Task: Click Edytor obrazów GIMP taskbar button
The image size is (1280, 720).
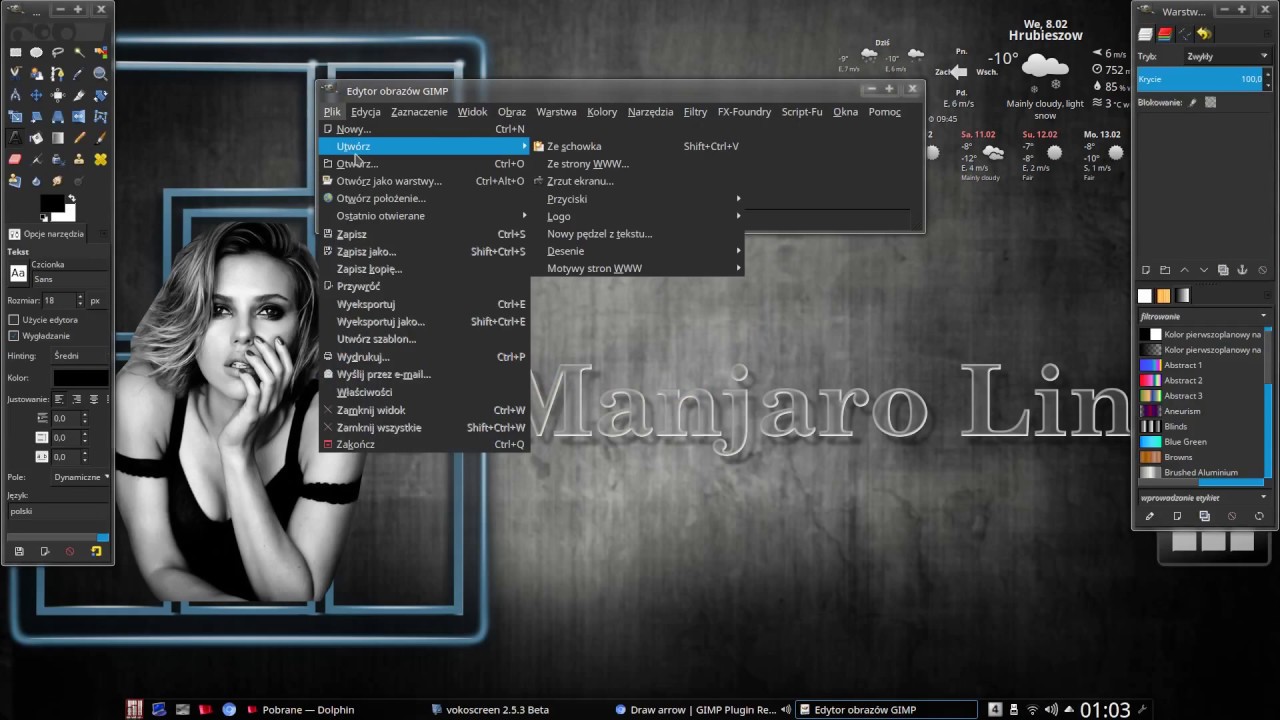Action: pos(885,710)
